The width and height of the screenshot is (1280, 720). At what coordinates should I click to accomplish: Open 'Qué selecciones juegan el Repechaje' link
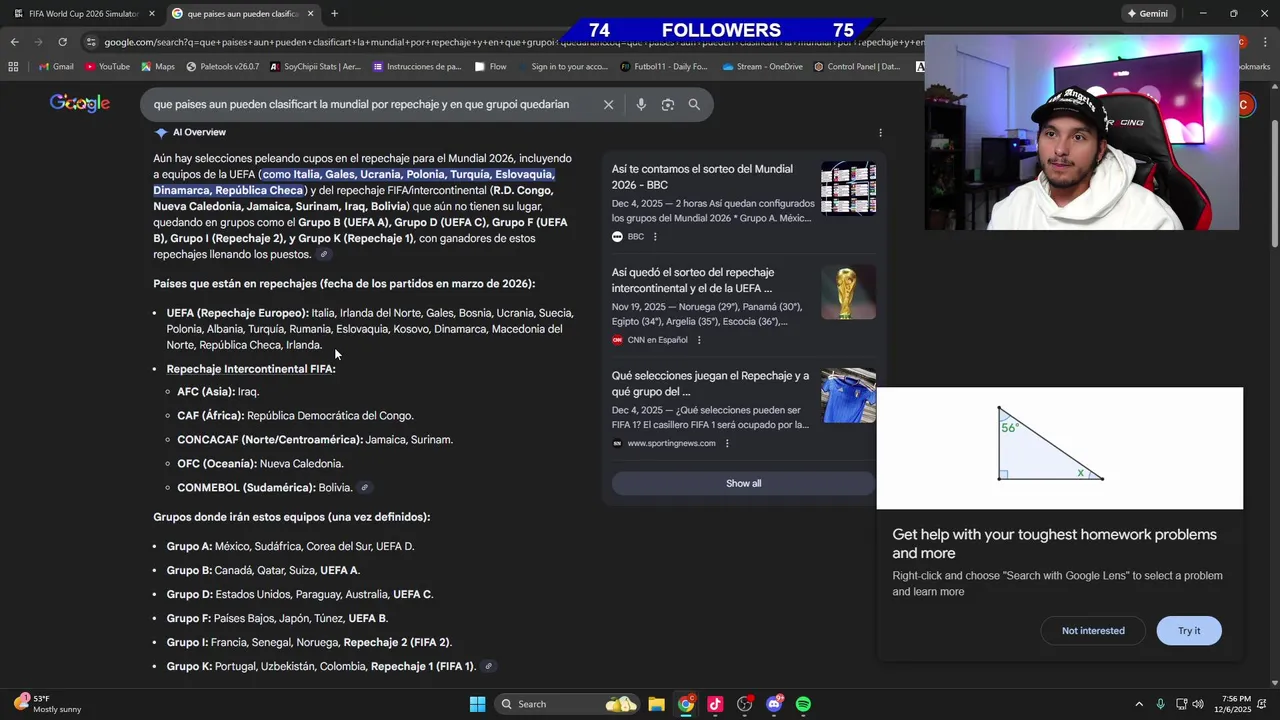(x=710, y=384)
